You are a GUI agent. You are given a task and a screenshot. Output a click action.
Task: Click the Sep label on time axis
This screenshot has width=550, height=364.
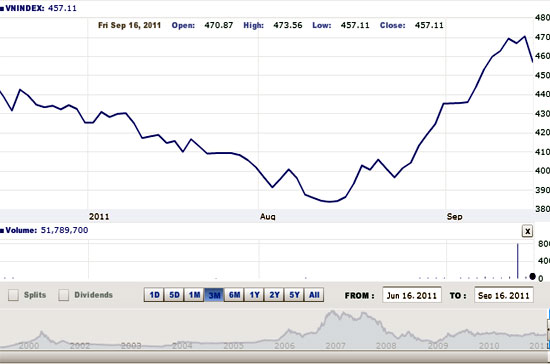click(x=455, y=216)
